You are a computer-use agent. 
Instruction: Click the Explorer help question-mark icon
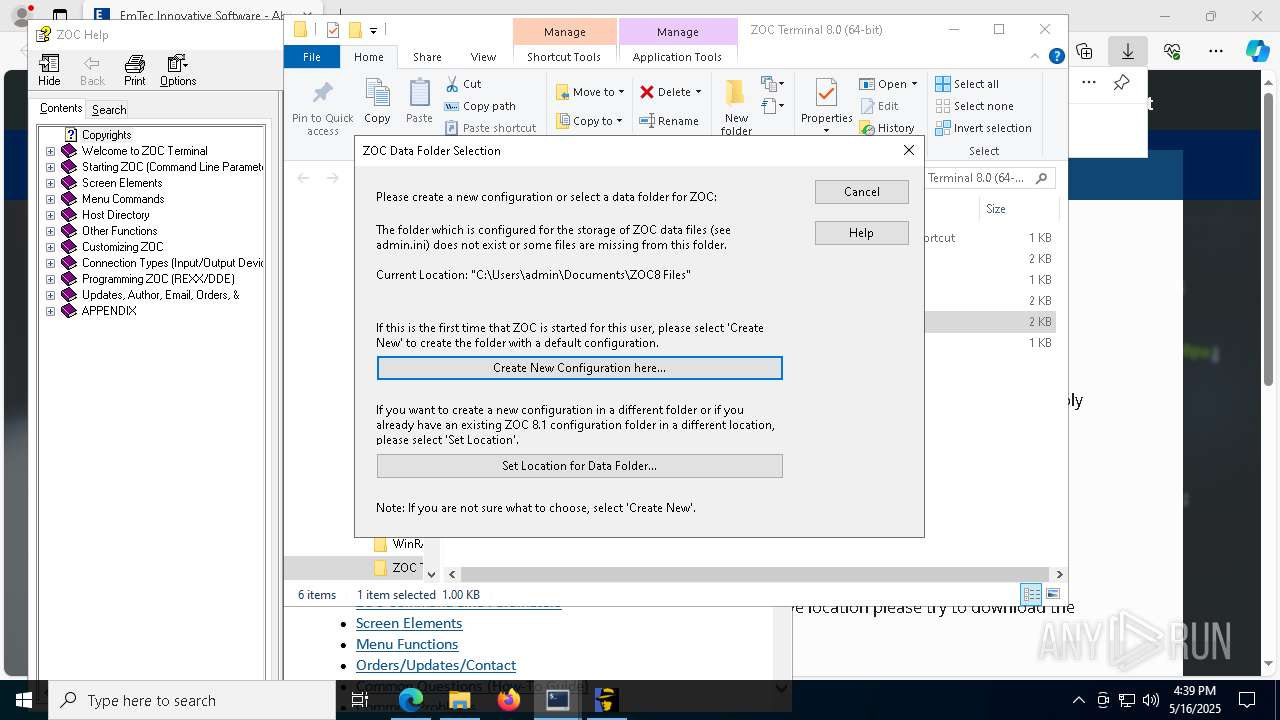pyautogui.click(x=1056, y=57)
